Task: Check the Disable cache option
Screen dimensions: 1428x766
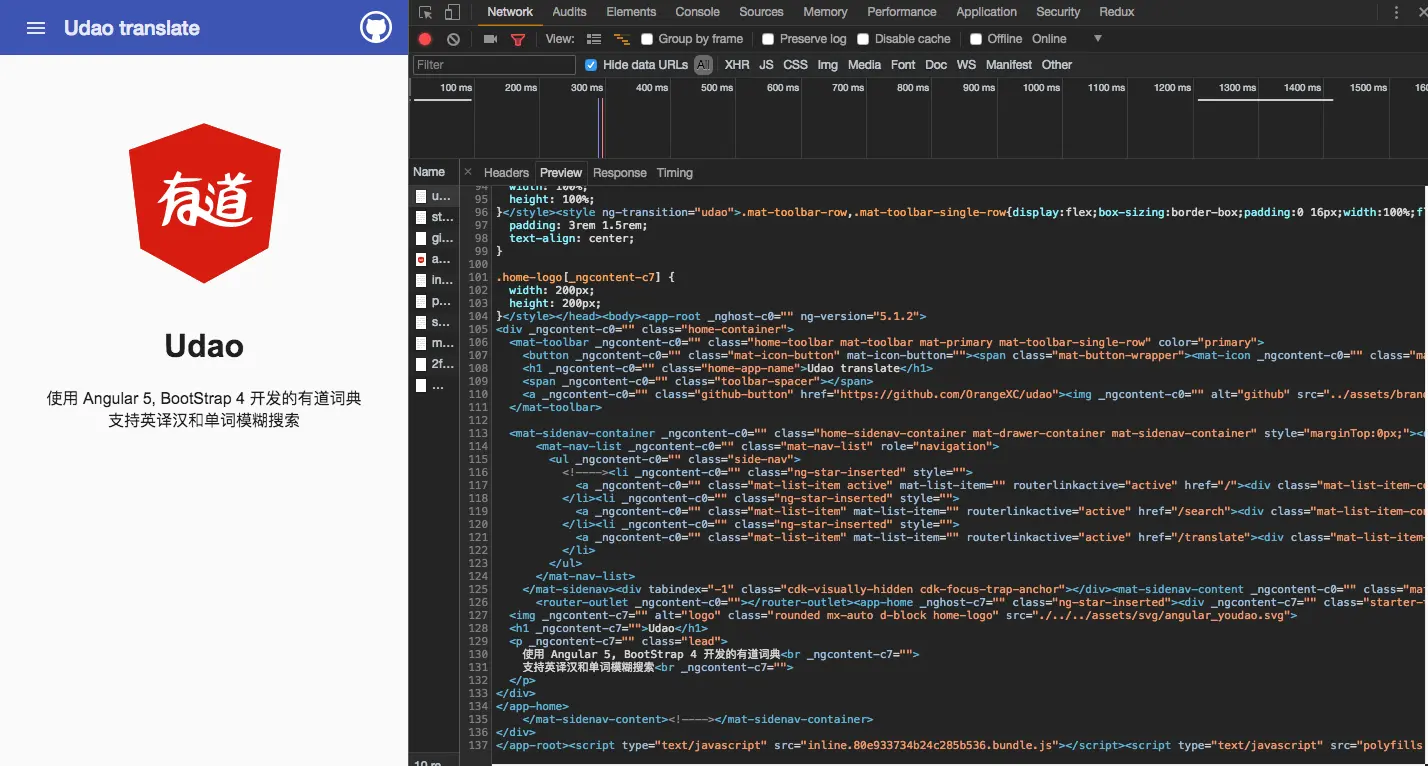Action: pyautogui.click(x=863, y=39)
